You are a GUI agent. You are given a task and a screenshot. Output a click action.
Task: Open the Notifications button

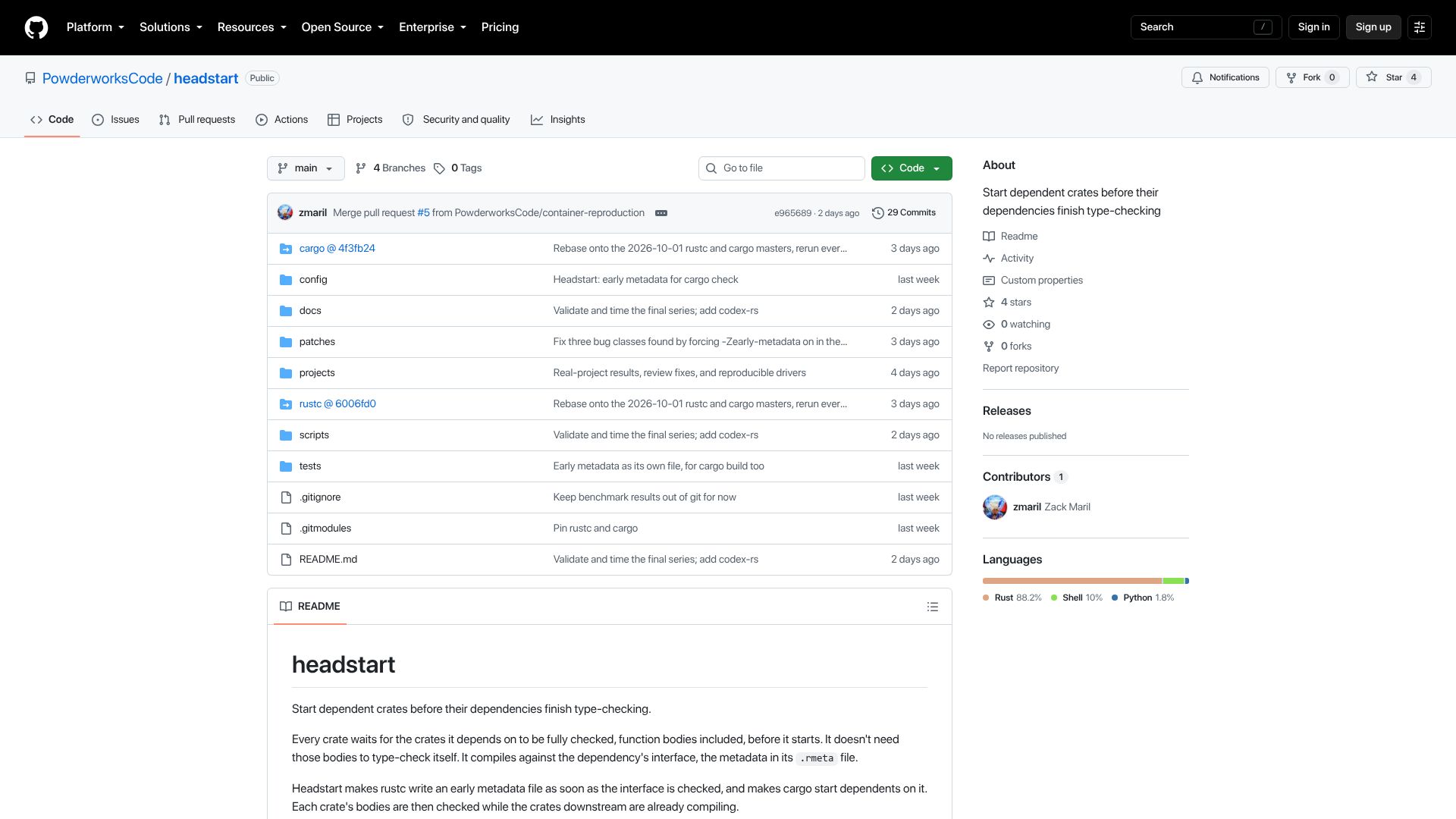point(1225,77)
